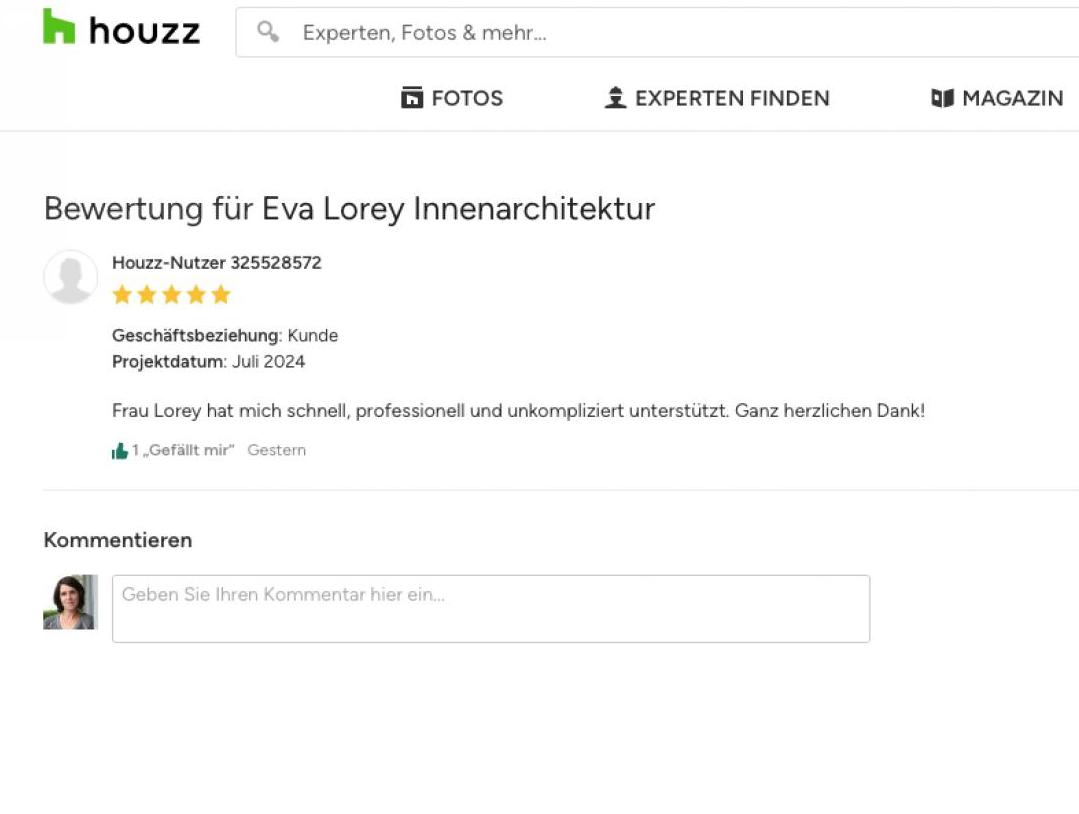Click the 'Bewertung für Eva Lorey Innenarchitektur' heading
Viewport: 1079px width, 814px height.
pos(350,209)
